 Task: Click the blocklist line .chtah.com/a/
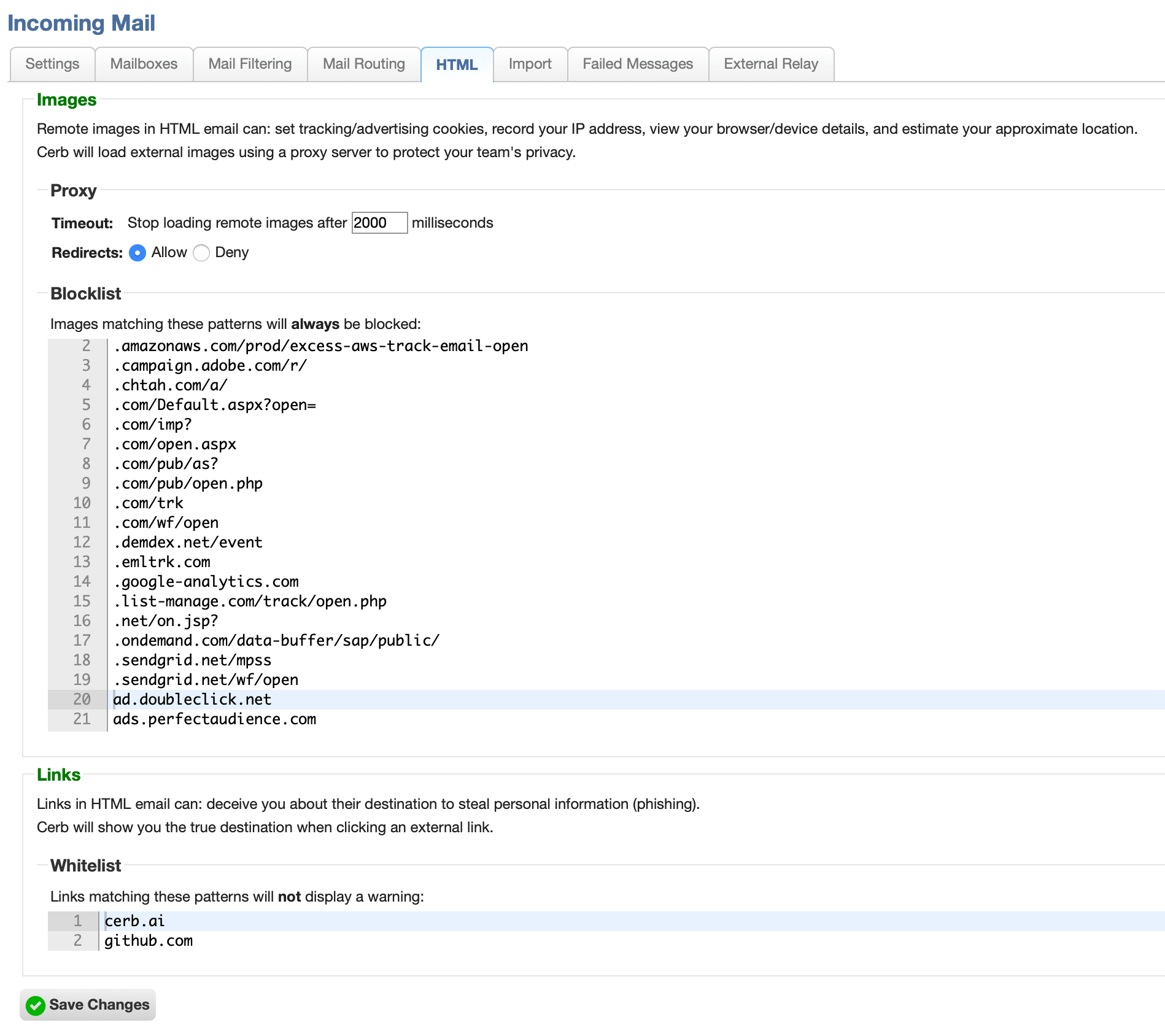171,385
